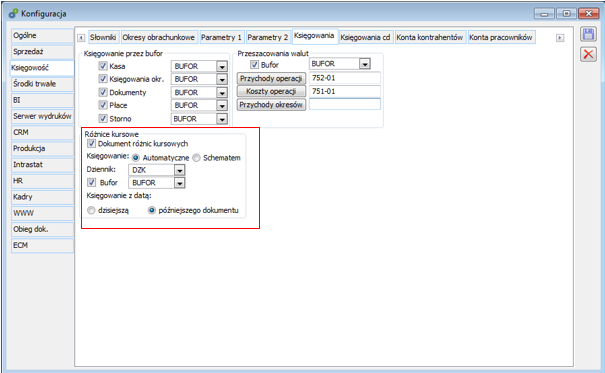Disable Dokument różnic kursowych checkbox
605x373 pixels.
[91, 143]
